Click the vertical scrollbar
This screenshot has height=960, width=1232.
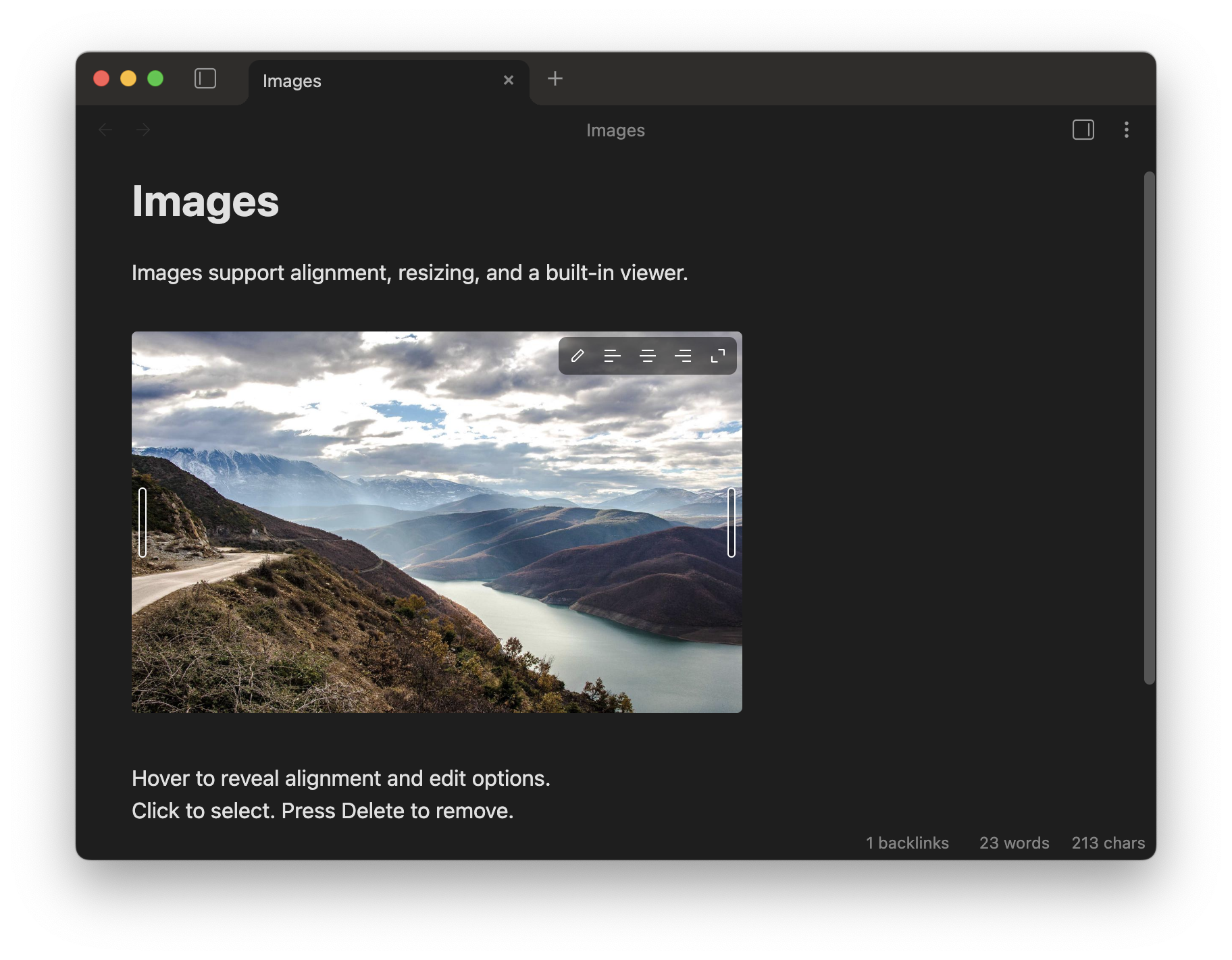pyautogui.click(x=1149, y=427)
